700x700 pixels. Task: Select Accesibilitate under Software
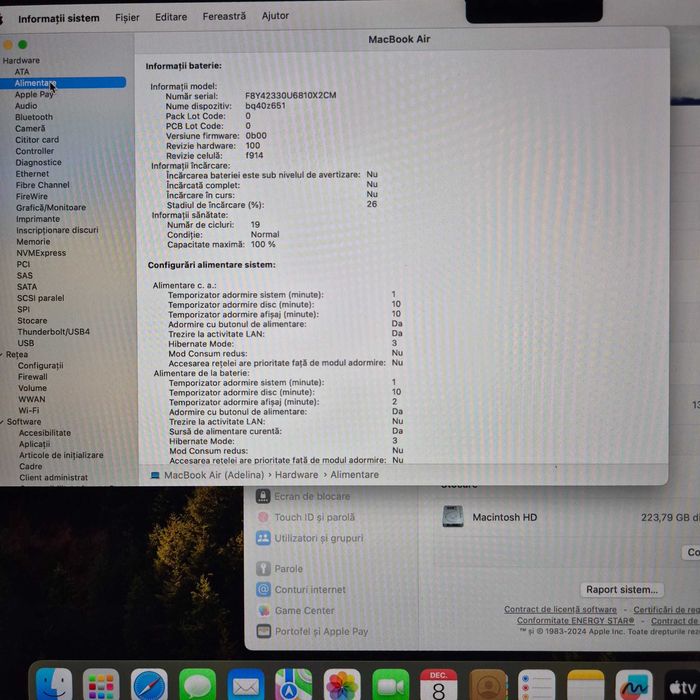pyautogui.click(x=45, y=433)
